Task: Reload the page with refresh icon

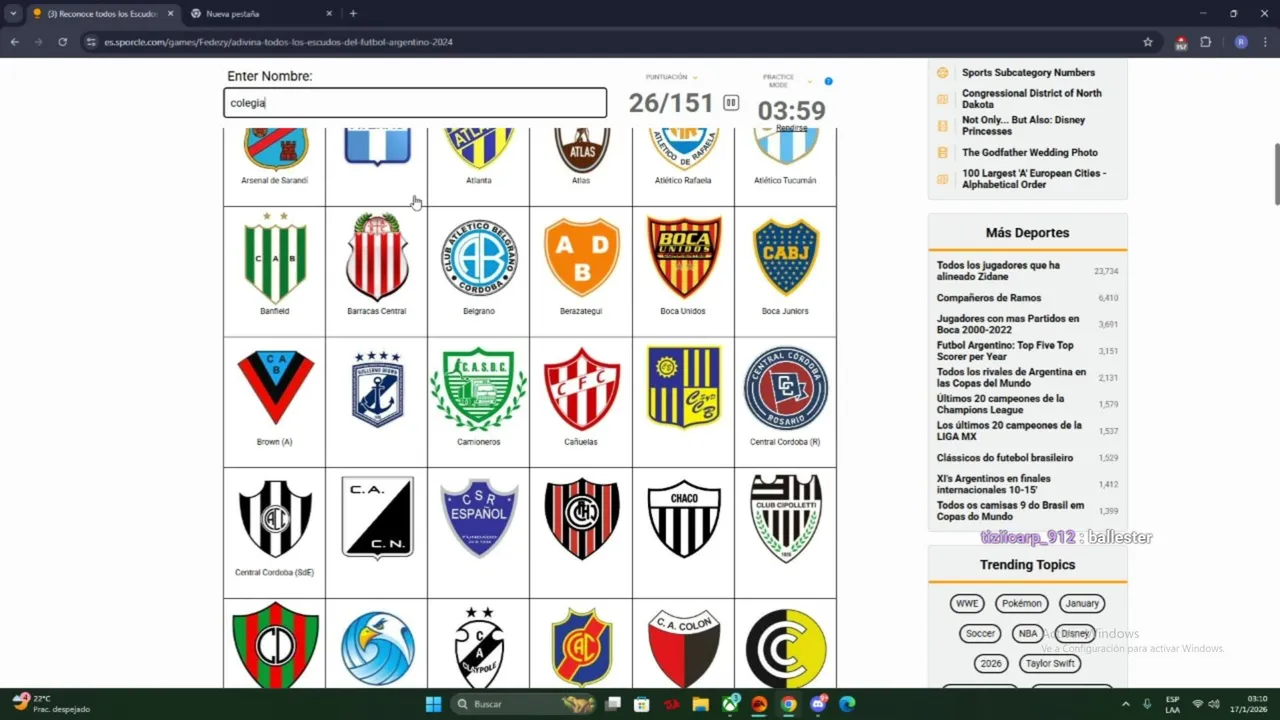Action: (62, 42)
